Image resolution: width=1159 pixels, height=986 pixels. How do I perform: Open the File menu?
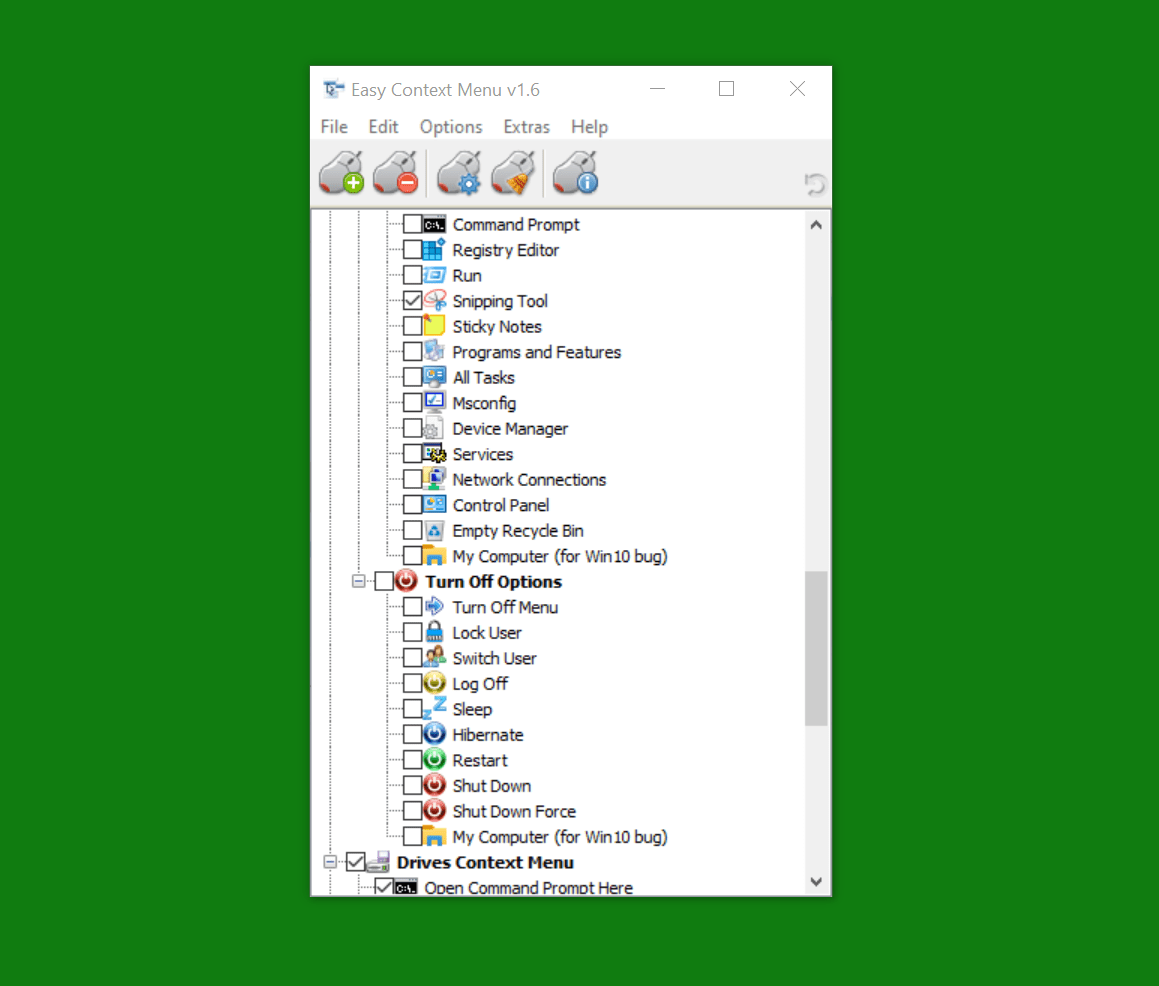point(334,127)
